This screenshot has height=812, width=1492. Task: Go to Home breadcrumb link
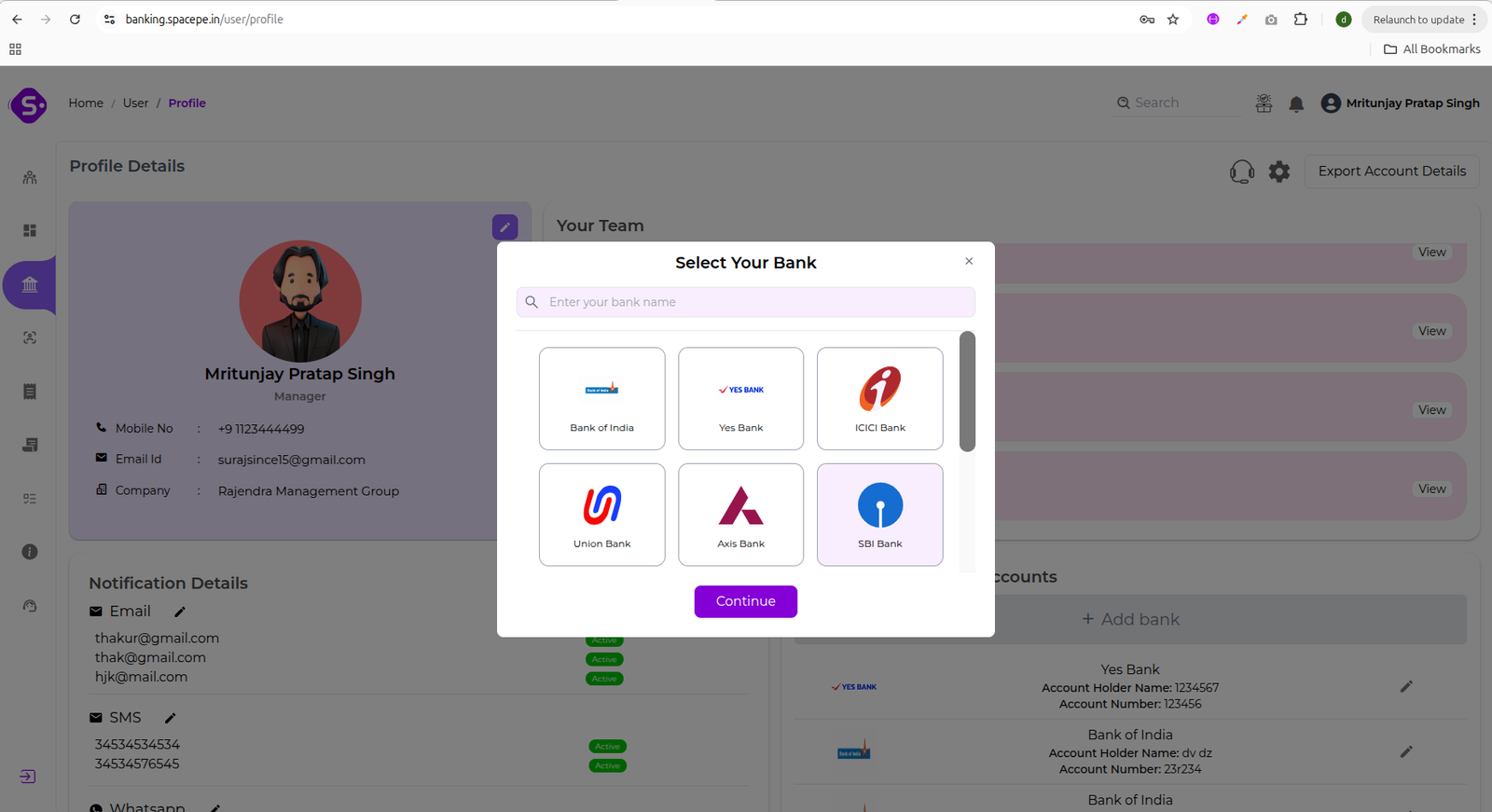click(x=86, y=103)
